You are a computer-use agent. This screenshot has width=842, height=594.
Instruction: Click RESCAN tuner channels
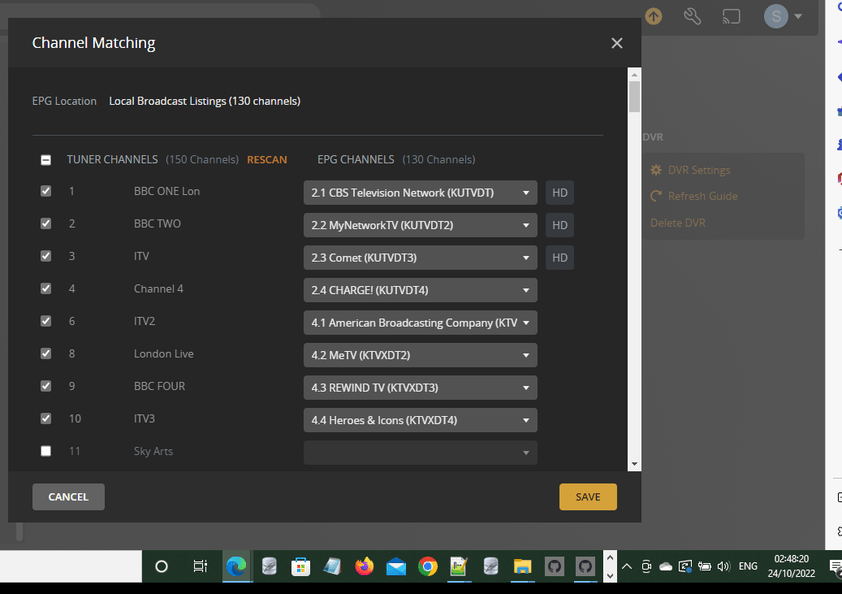[267, 160]
